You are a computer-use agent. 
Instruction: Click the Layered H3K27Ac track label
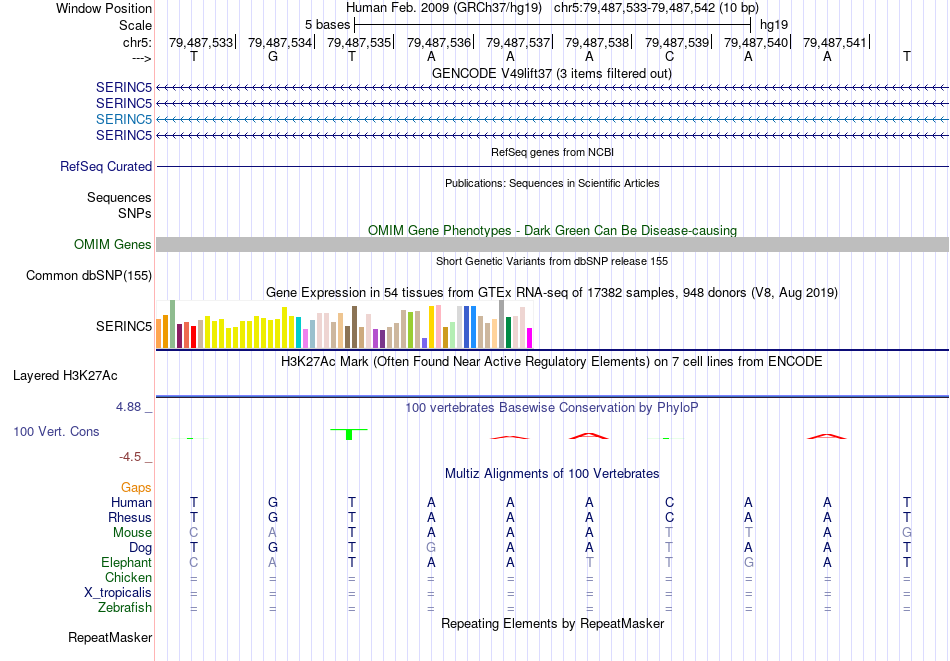(65, 376)
